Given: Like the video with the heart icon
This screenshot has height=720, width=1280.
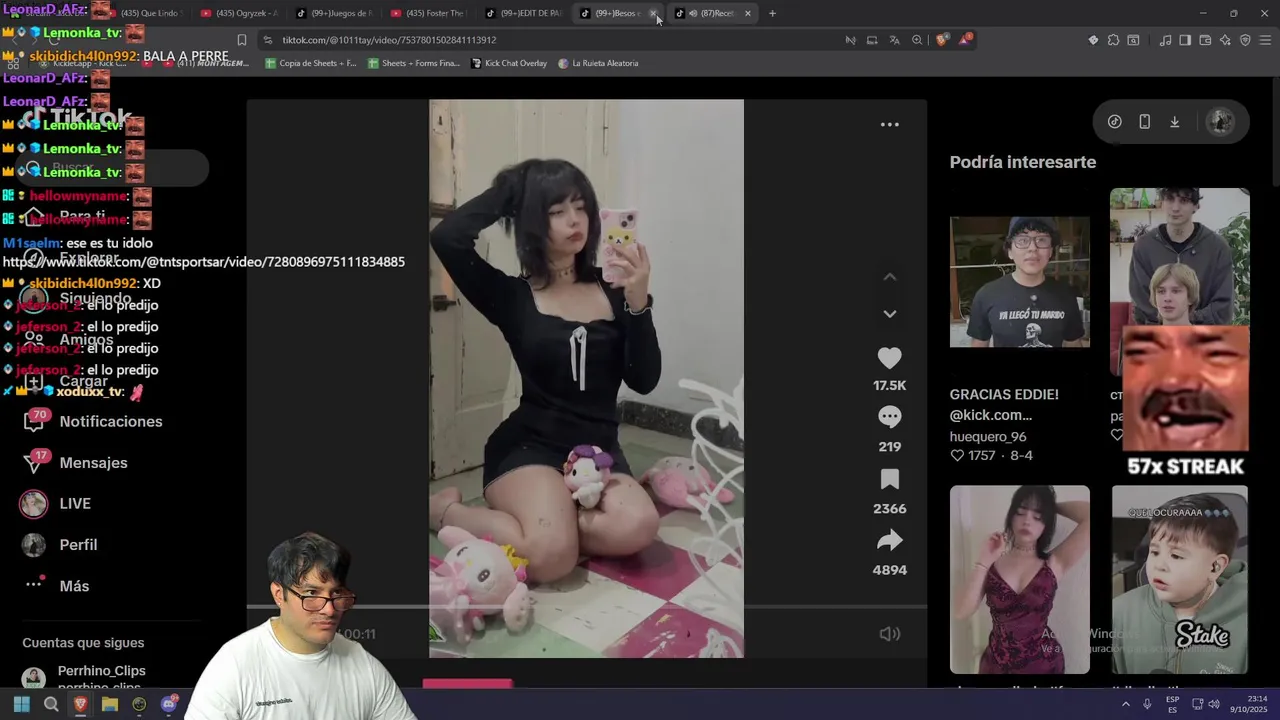Looking at the screenshot, I should coord(889,358).
